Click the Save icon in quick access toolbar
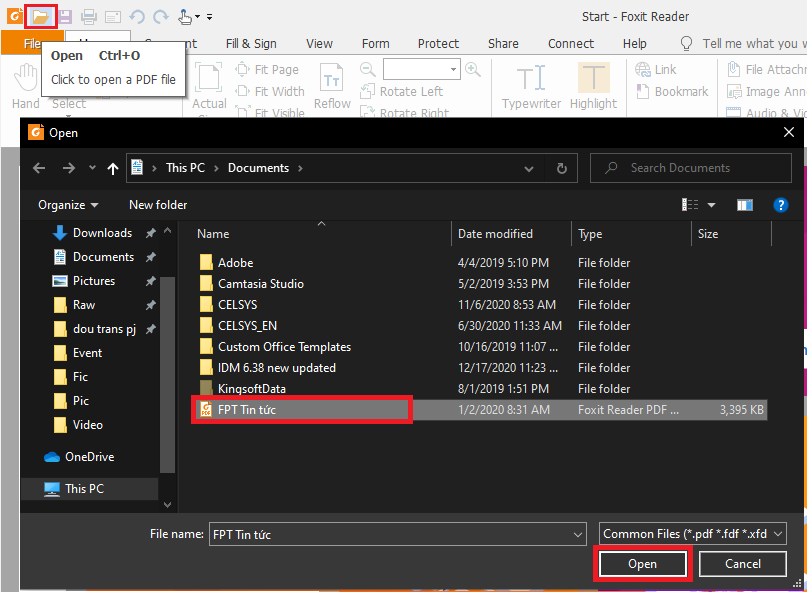 (65, 17)
